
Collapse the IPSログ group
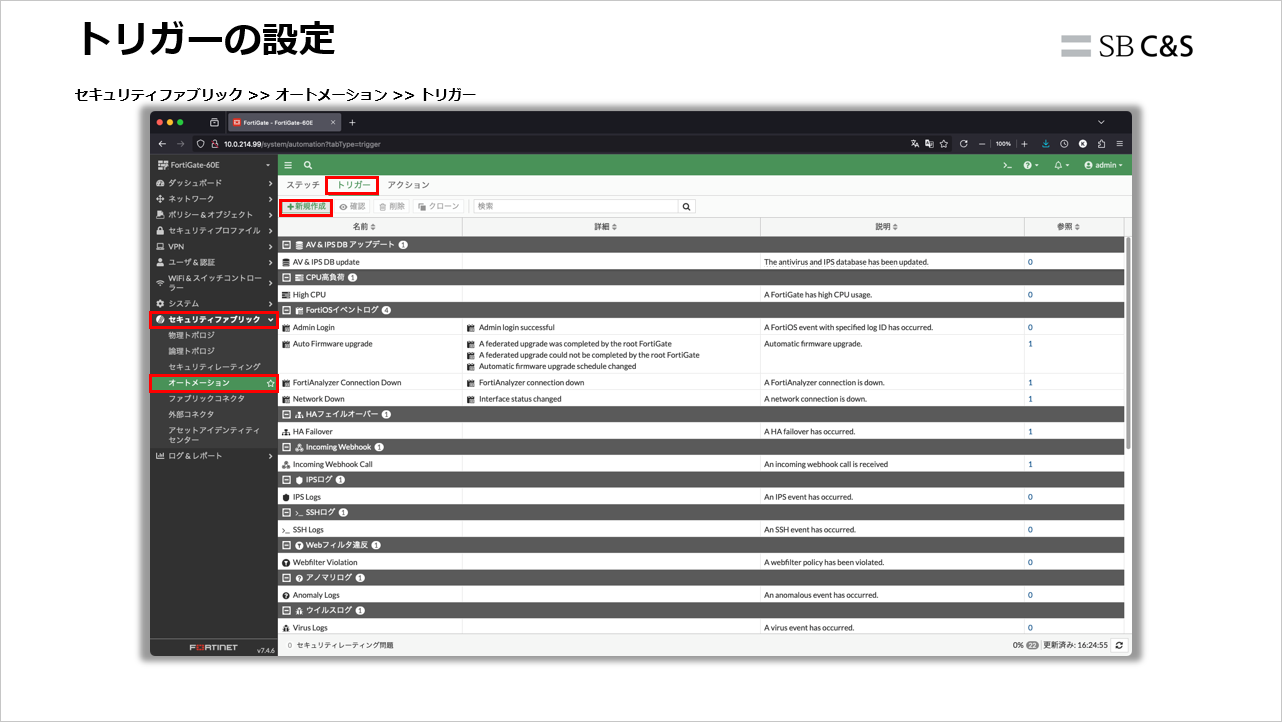tap(286, 480)
